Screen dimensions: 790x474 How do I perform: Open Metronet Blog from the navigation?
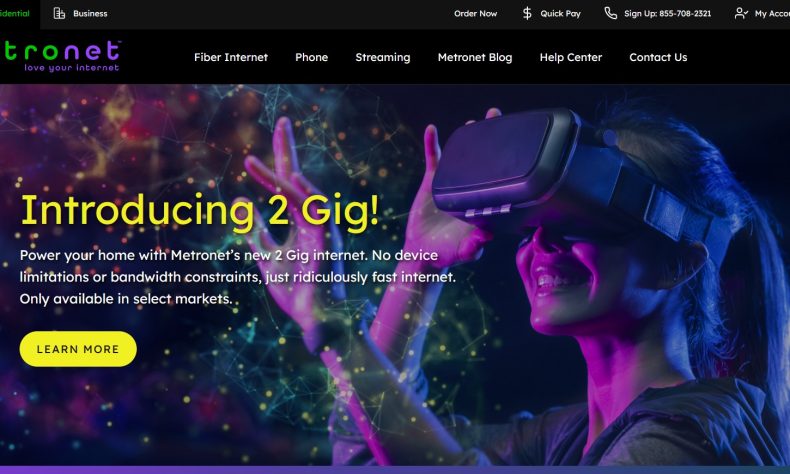(475, 57)
